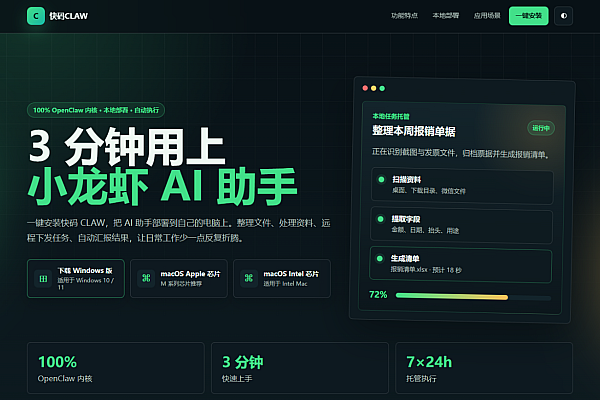Click the 7×24h 托管执行 stat card
The height and width of the screenshot is (400, 600).
(484, 368)
